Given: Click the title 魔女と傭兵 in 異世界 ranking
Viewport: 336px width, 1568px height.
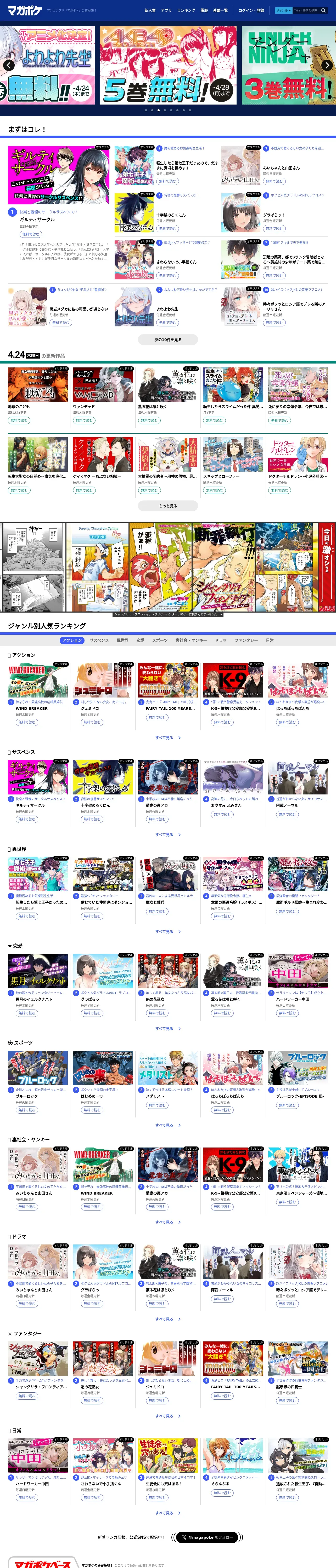Looking at the screenshot, I should [x=155, y=903].
